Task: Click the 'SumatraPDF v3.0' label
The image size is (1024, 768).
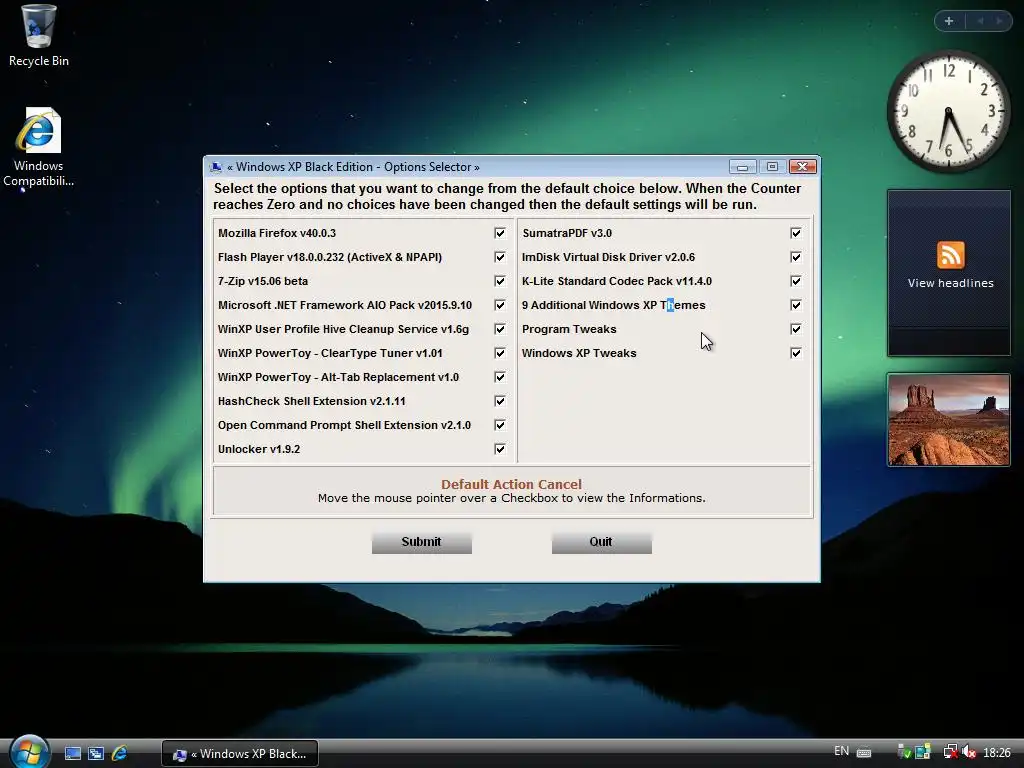Action: 567,233
